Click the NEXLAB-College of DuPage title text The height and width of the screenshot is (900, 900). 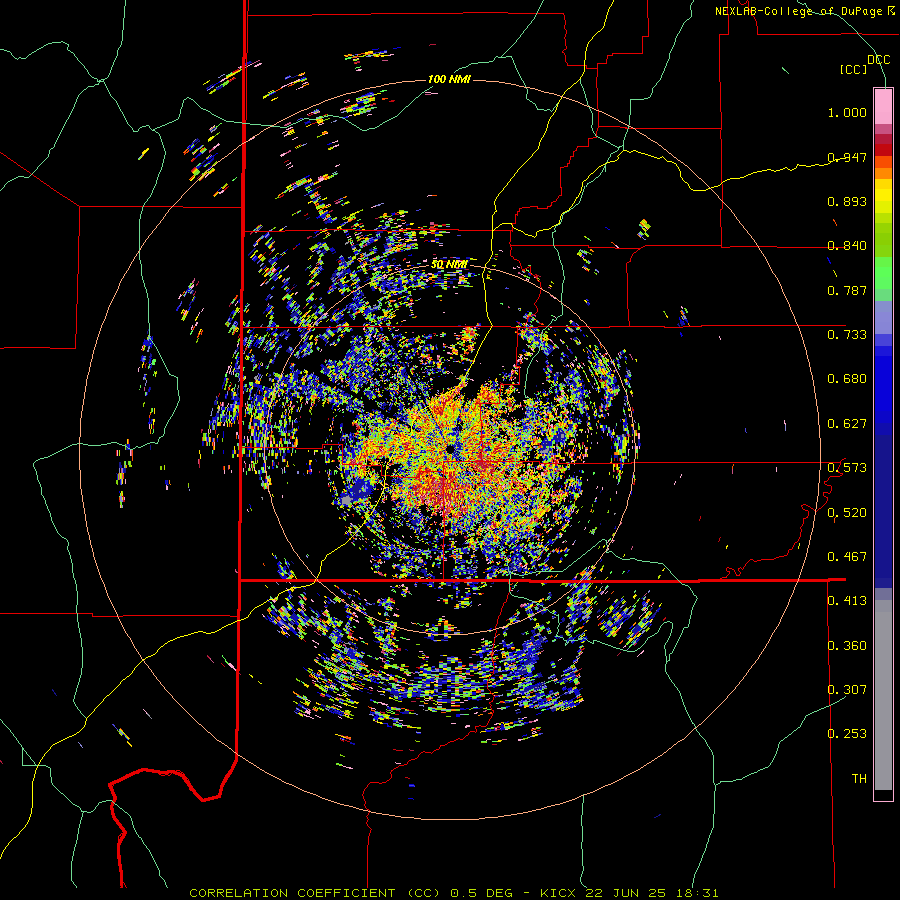pos(800,11)
